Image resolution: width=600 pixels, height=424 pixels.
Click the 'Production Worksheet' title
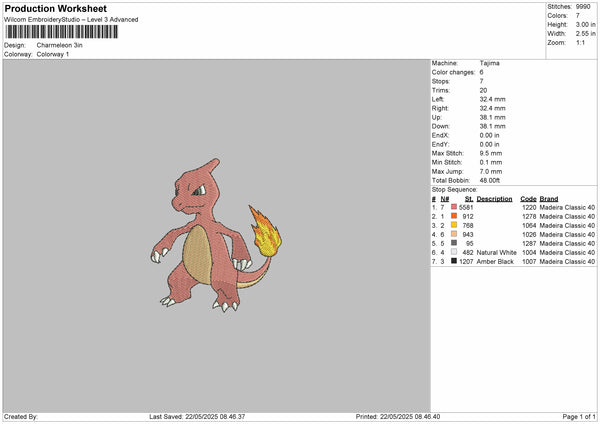55,8
